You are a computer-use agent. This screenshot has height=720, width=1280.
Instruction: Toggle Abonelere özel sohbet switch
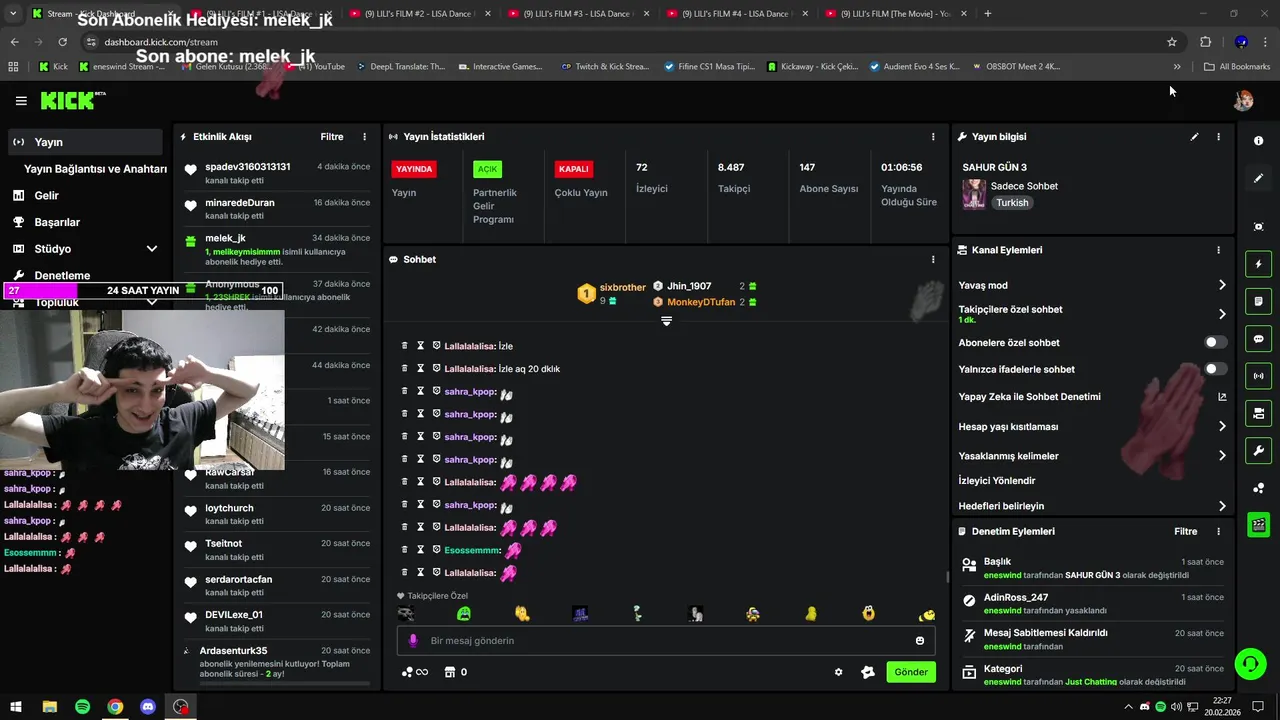(1215, 342)
